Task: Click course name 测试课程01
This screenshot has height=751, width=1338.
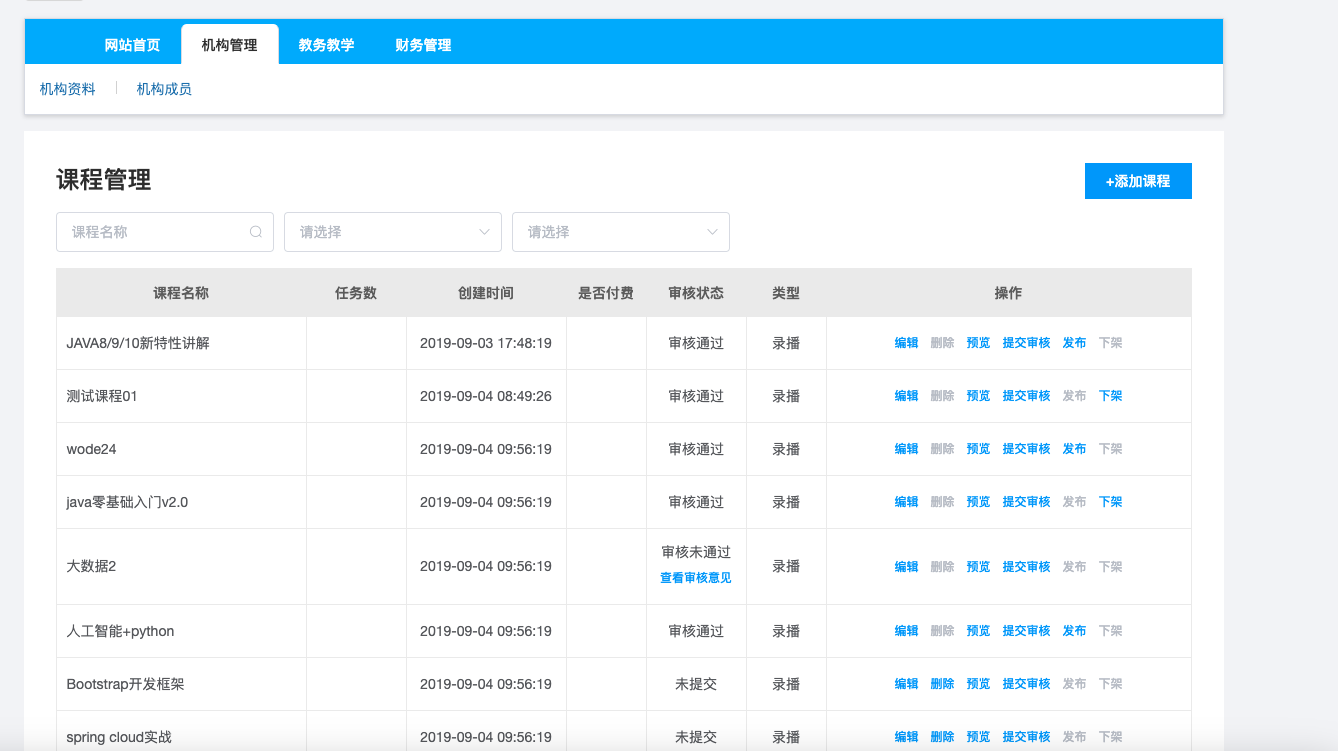Action: point(102,396)
